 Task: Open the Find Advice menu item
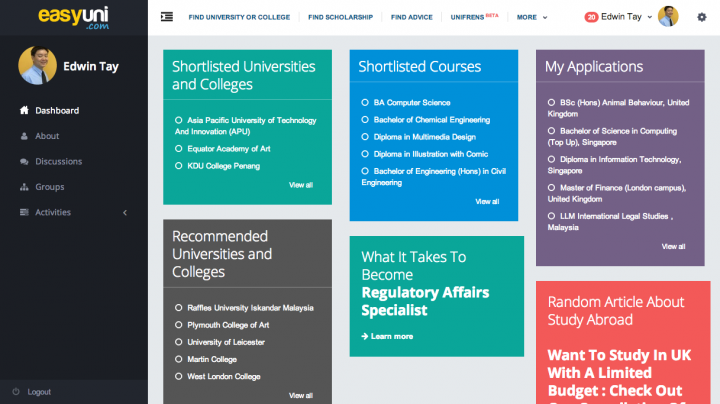pyautogui.click(x=412, y=17)
